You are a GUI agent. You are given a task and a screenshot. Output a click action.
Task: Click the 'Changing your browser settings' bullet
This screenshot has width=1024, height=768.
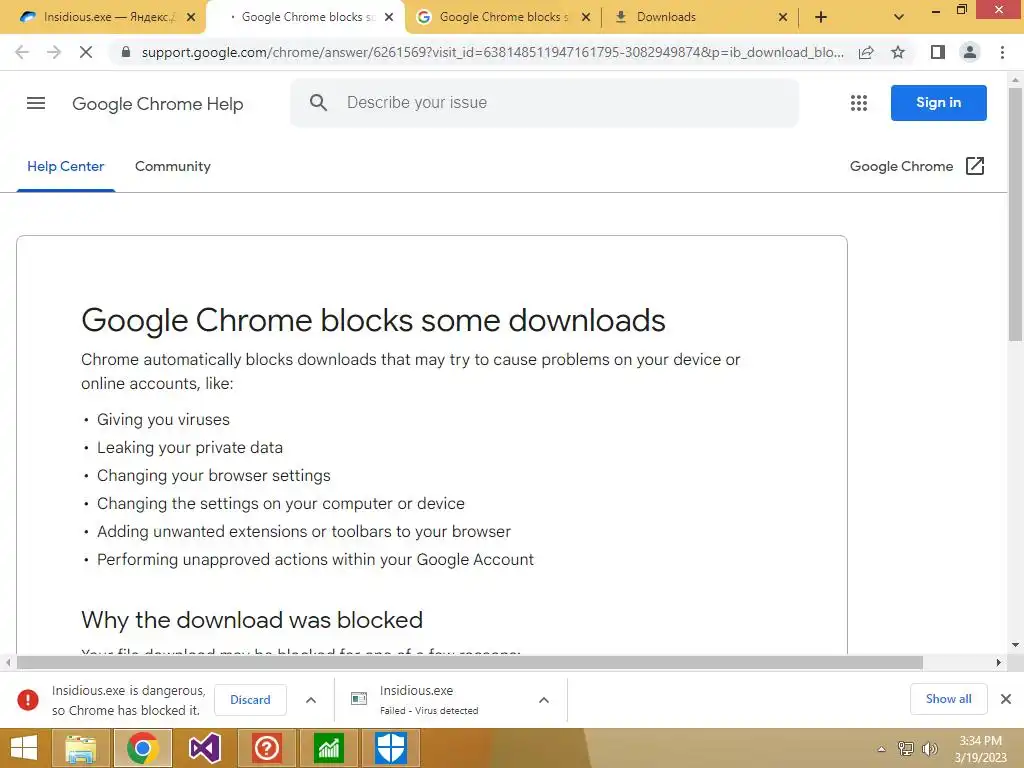tap(214, 475)
